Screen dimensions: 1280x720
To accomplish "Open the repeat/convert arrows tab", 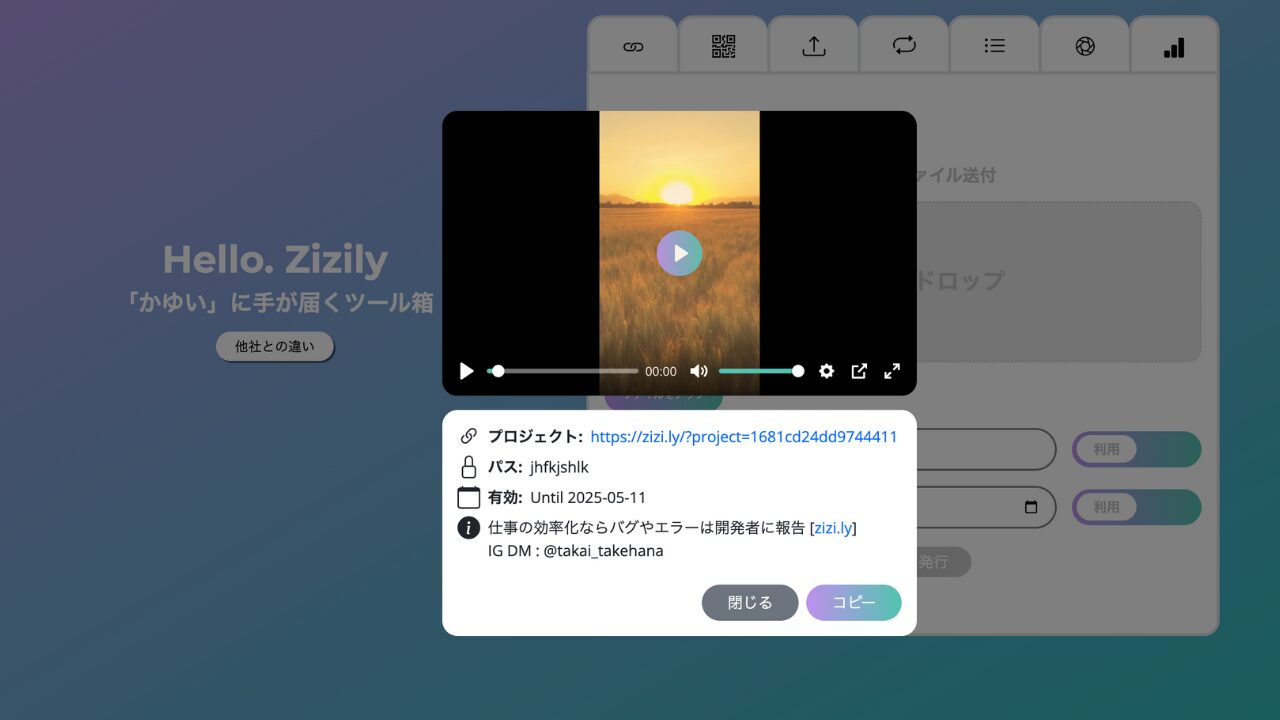I will [904, 46].
